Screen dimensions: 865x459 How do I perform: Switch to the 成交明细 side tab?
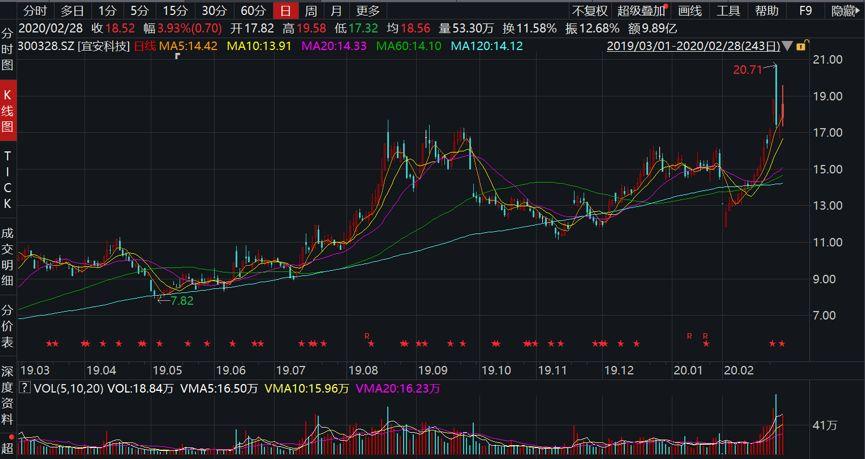click(8, 254)
